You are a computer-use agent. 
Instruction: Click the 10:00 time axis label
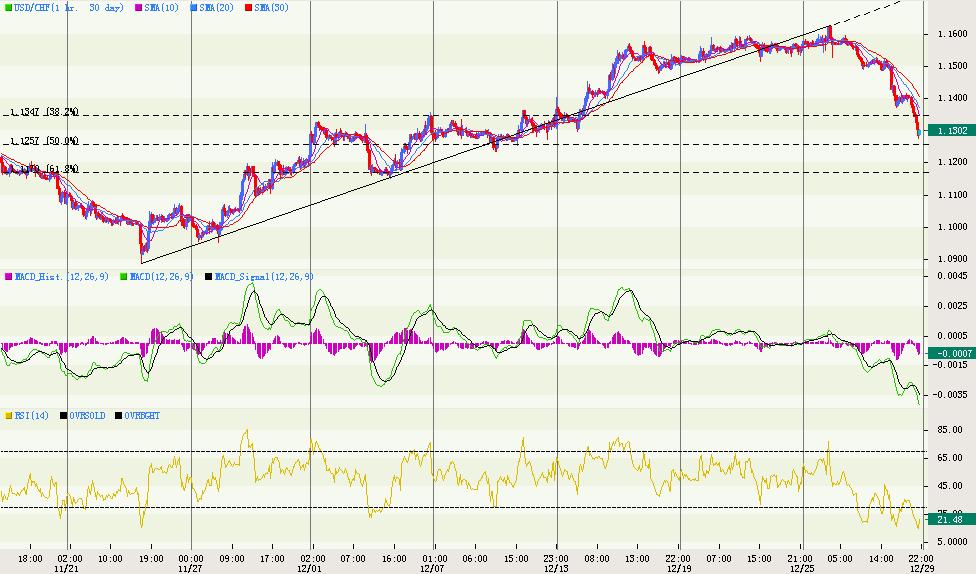(x=110, y=558)
